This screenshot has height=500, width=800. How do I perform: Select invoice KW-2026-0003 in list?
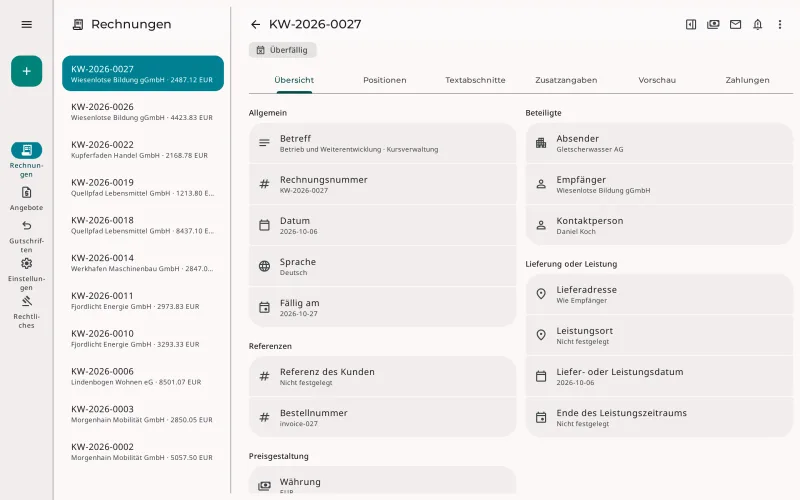(143, 413)
